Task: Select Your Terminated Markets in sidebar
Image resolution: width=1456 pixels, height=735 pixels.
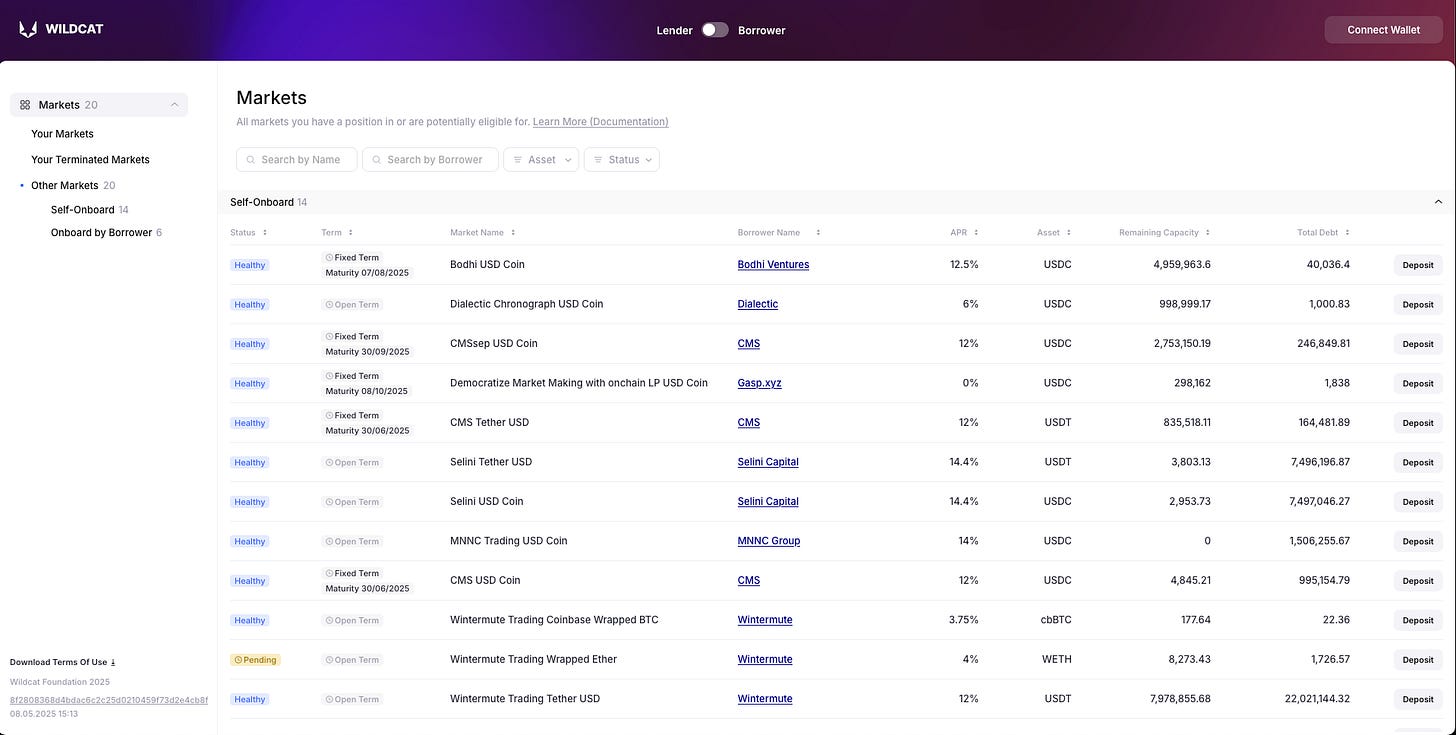Action: click(x=90, y=160)
